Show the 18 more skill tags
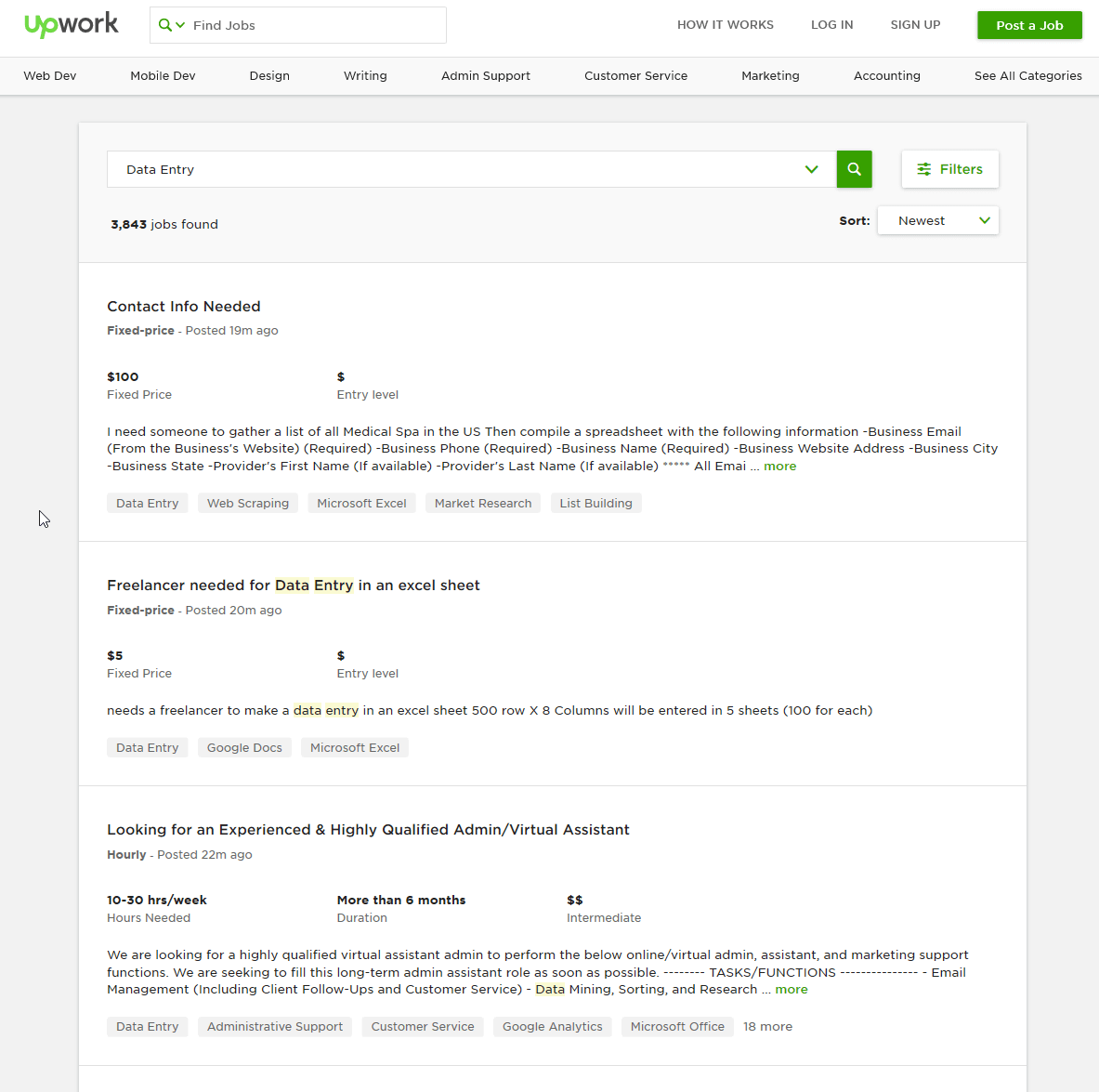 (767, 1027)
